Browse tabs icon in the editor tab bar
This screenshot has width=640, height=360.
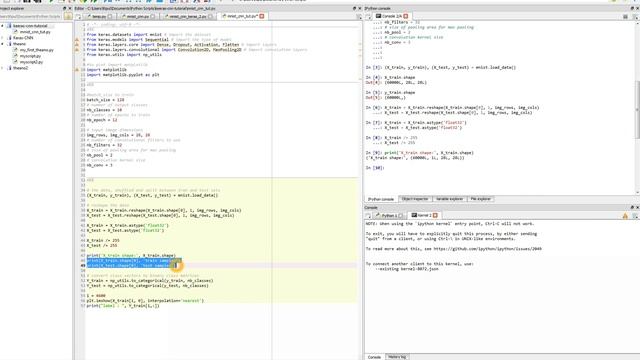coord(78,16)
